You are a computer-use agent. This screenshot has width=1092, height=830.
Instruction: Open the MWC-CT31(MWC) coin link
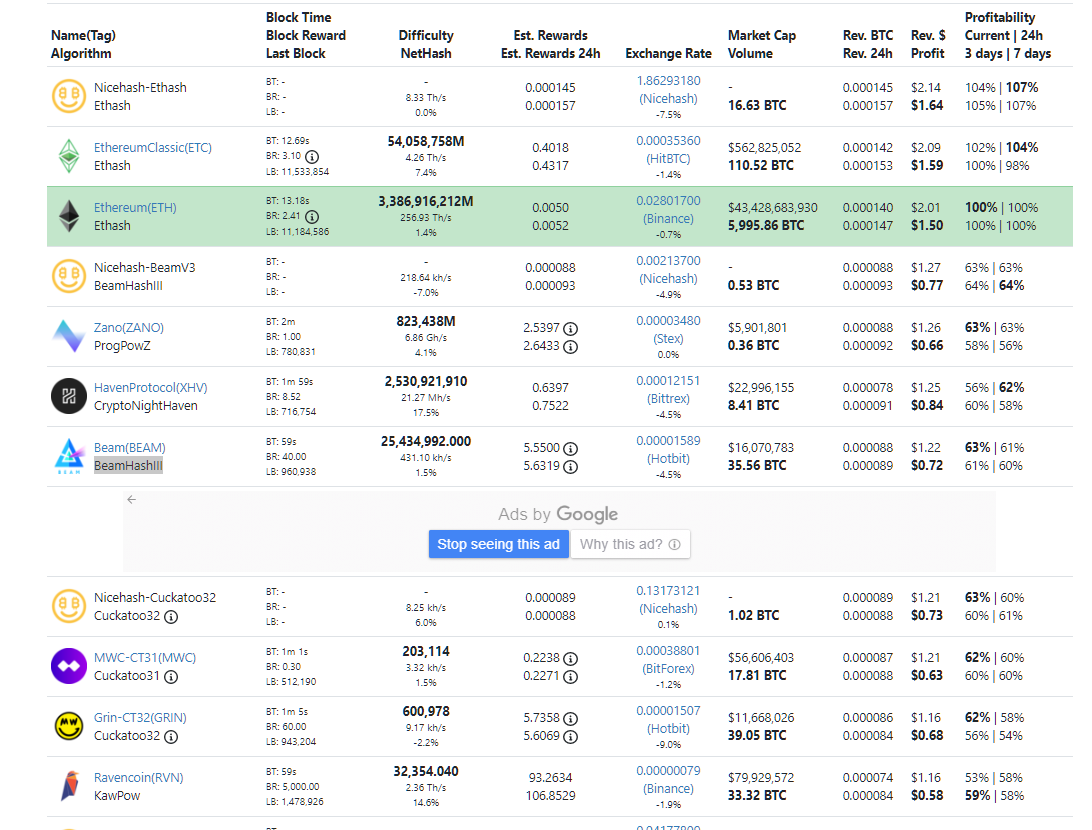[x=145, y=657]
